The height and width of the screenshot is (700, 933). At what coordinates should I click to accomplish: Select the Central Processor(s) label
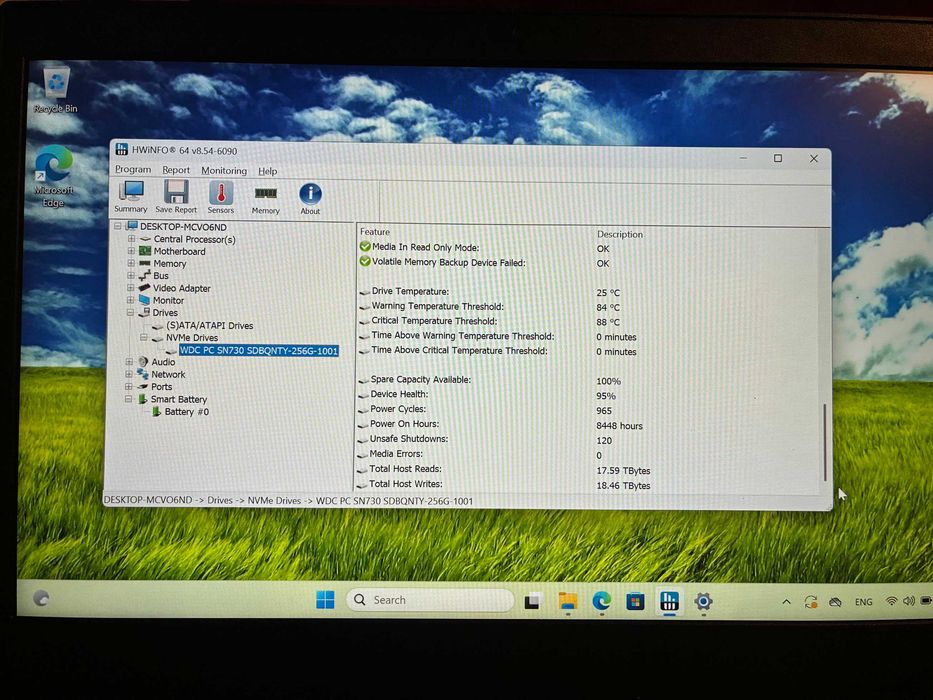pos(195,239)
